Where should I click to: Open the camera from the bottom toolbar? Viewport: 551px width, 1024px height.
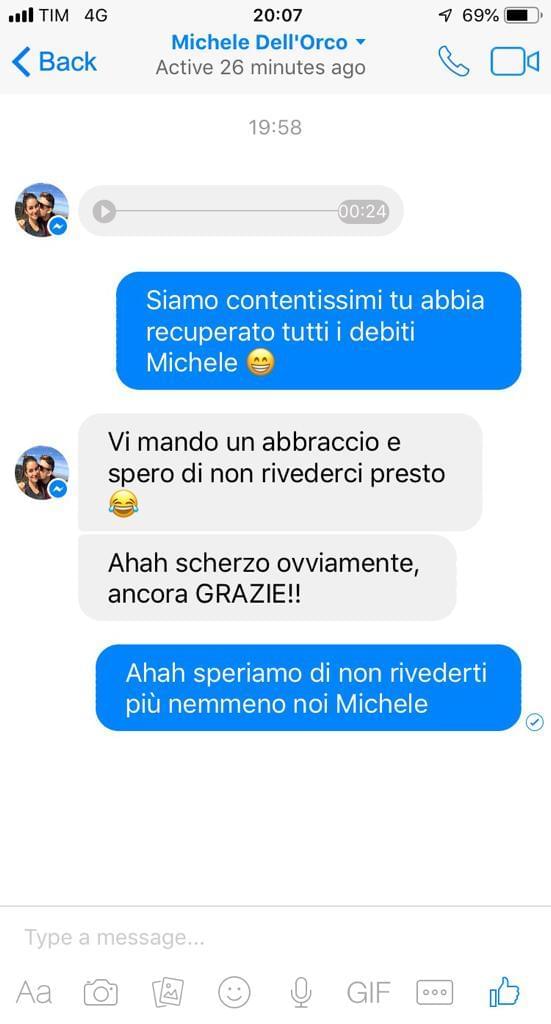(101, 993)
